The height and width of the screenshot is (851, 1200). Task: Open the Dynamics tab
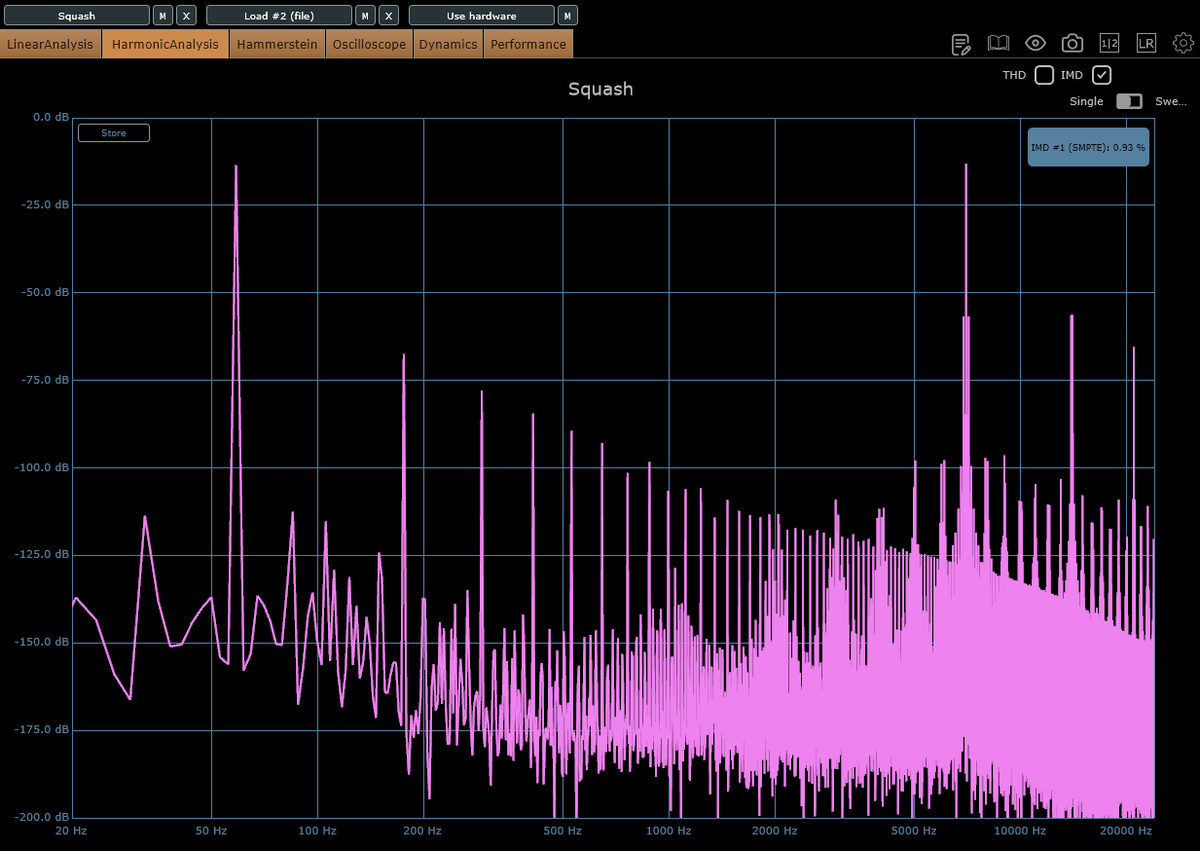tap(448, 44)
